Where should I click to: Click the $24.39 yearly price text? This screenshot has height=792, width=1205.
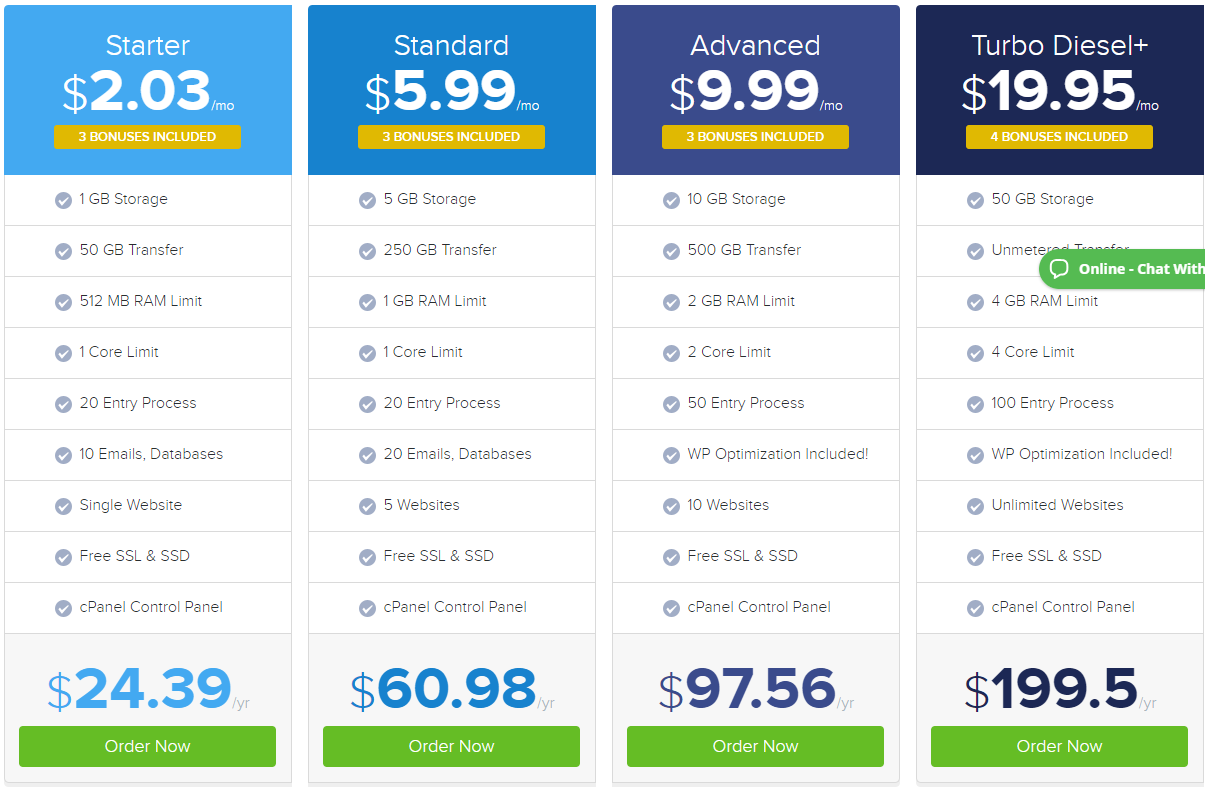[x=140, y=688]
